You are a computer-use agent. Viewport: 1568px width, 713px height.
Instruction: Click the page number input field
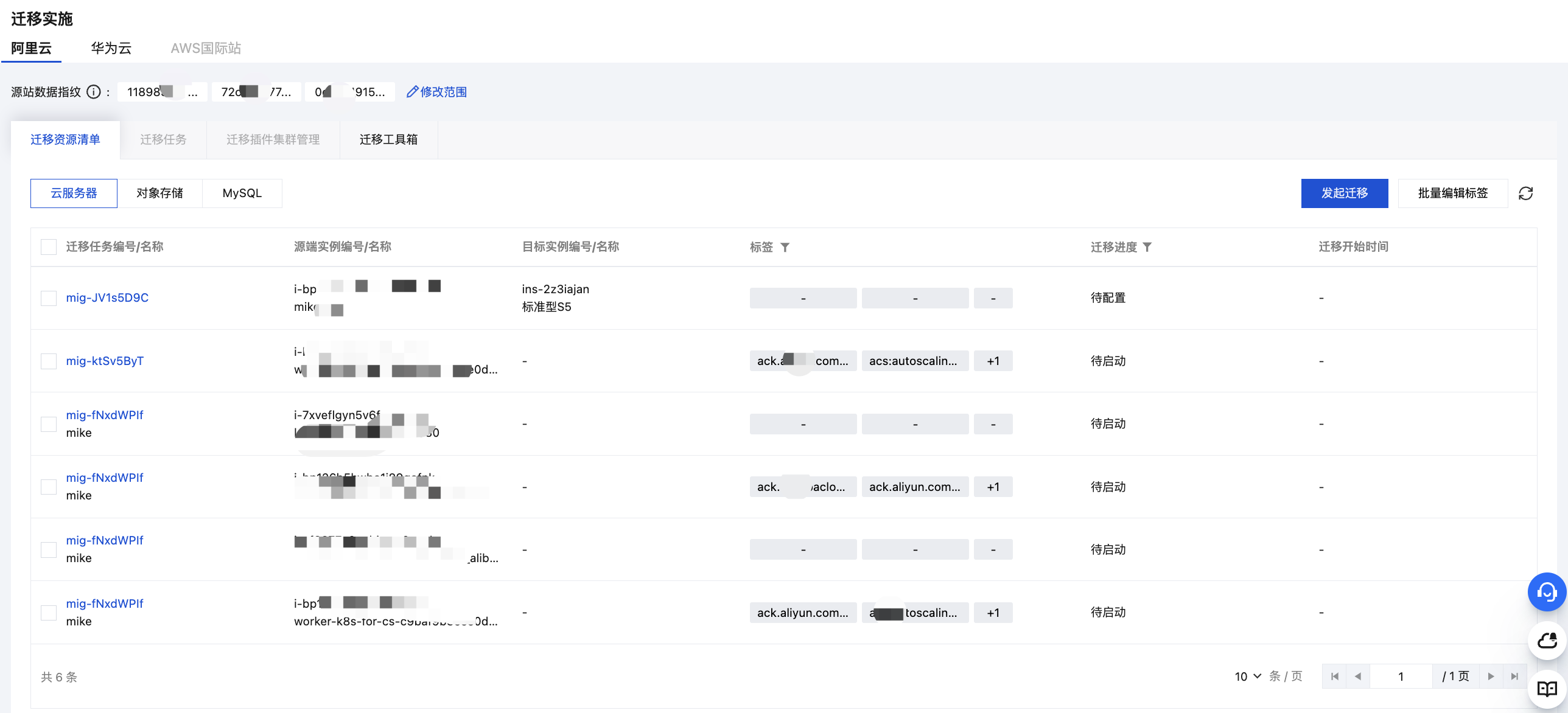pyautogui.click(x=1400, y=676)
